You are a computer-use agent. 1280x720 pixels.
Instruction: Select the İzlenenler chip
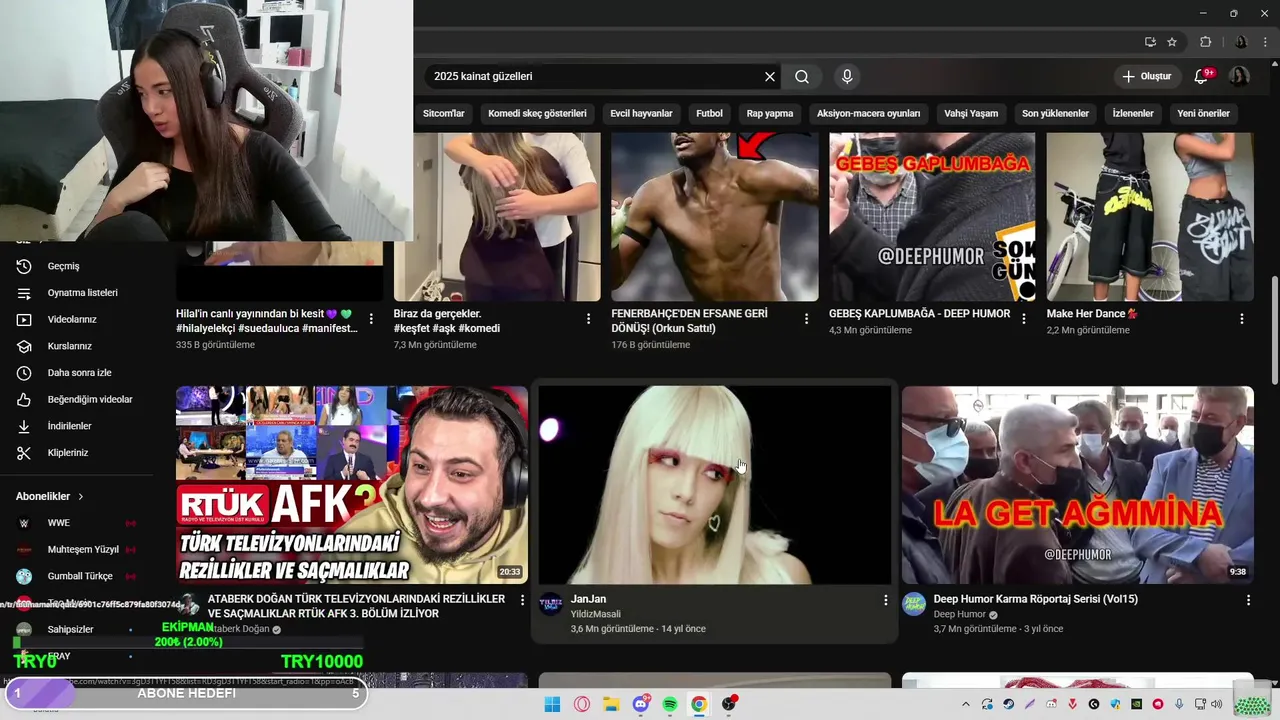[1133, 113]
